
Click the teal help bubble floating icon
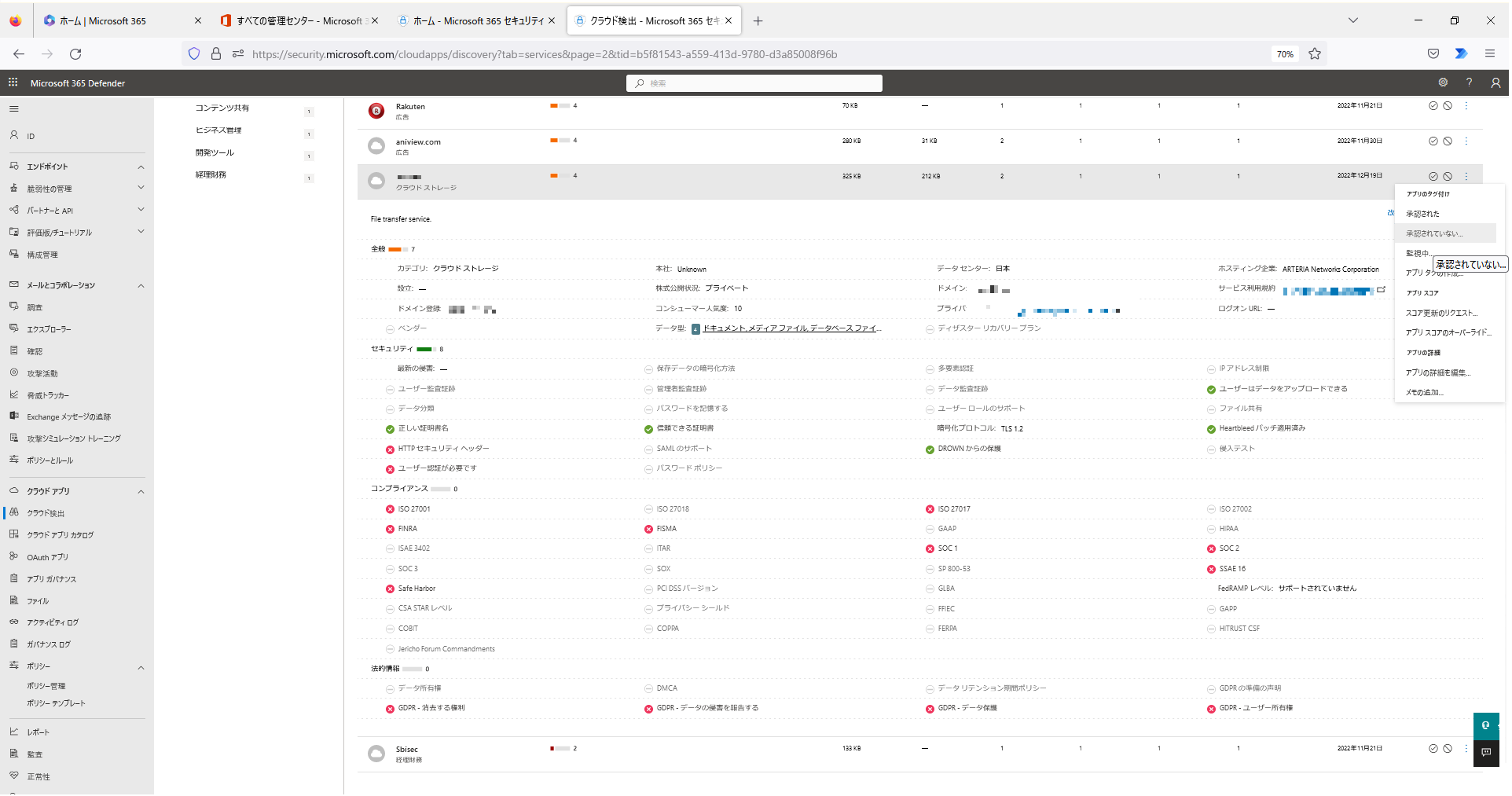[1485, 725]
